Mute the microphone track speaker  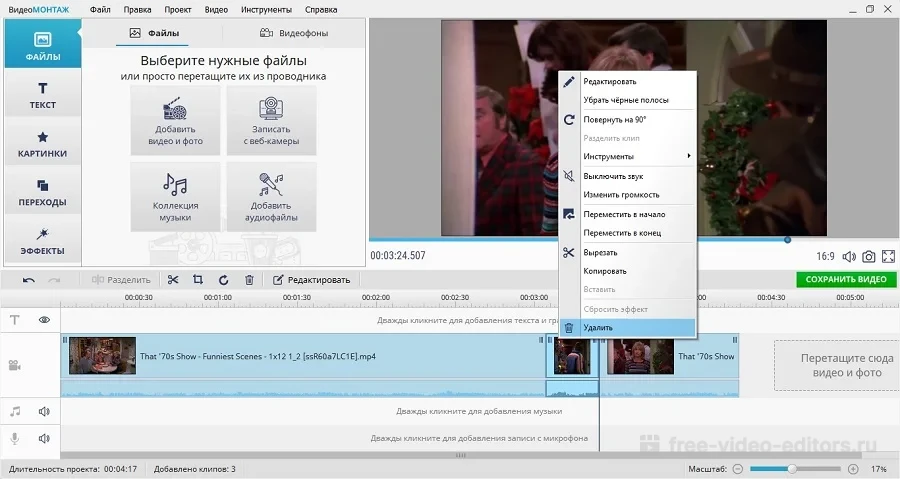pyautogui.click(x=44, y=438)
